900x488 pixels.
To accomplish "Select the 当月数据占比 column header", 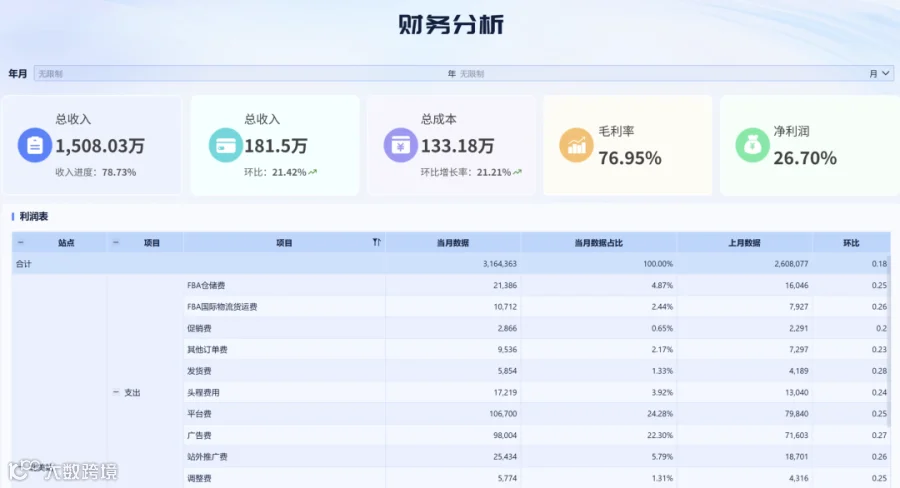I will [599, 243].
